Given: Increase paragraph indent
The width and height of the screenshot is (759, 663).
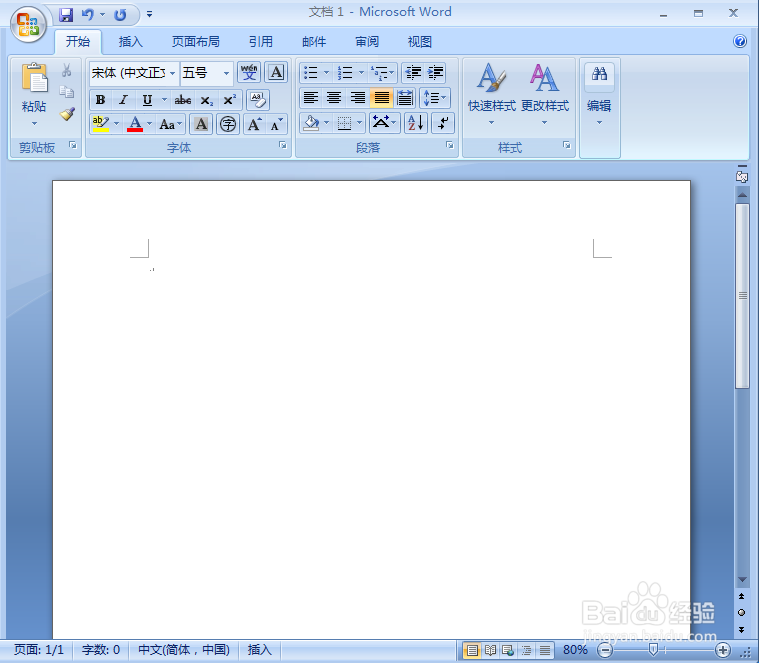Looking at the screenshot, I should [x=436, y=73].
